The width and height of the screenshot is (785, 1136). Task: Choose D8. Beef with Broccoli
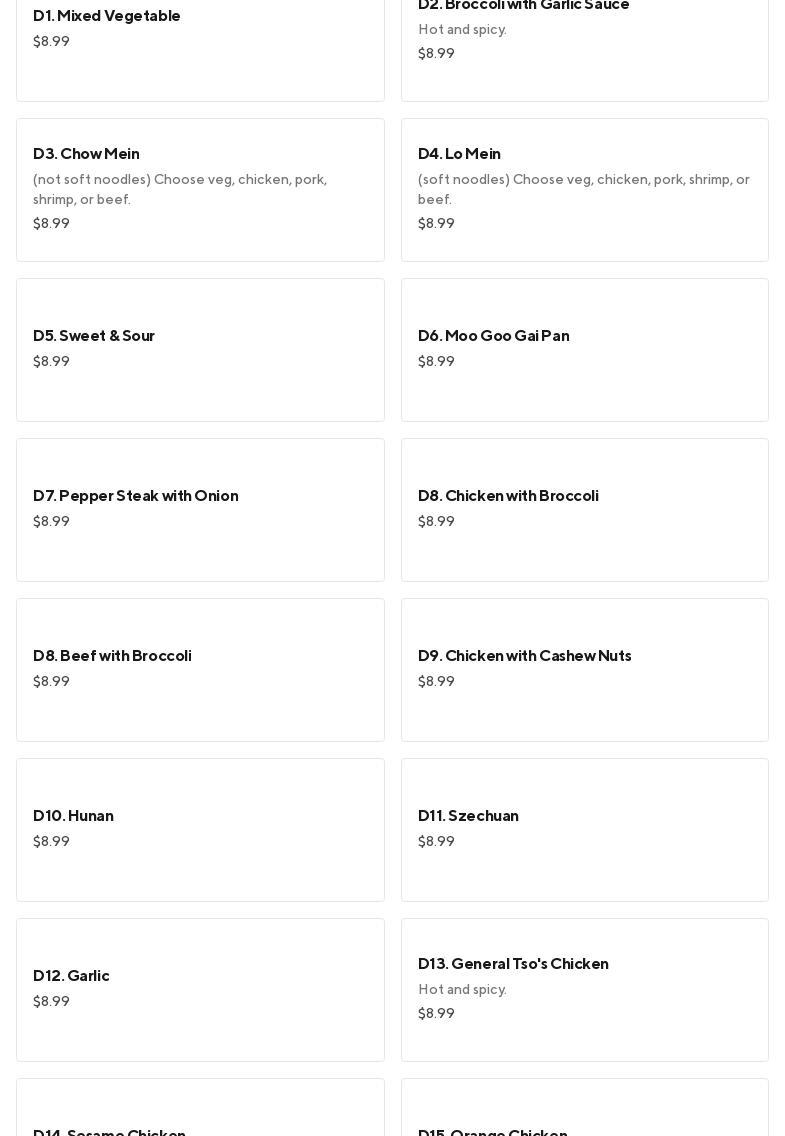click(200, 669)
